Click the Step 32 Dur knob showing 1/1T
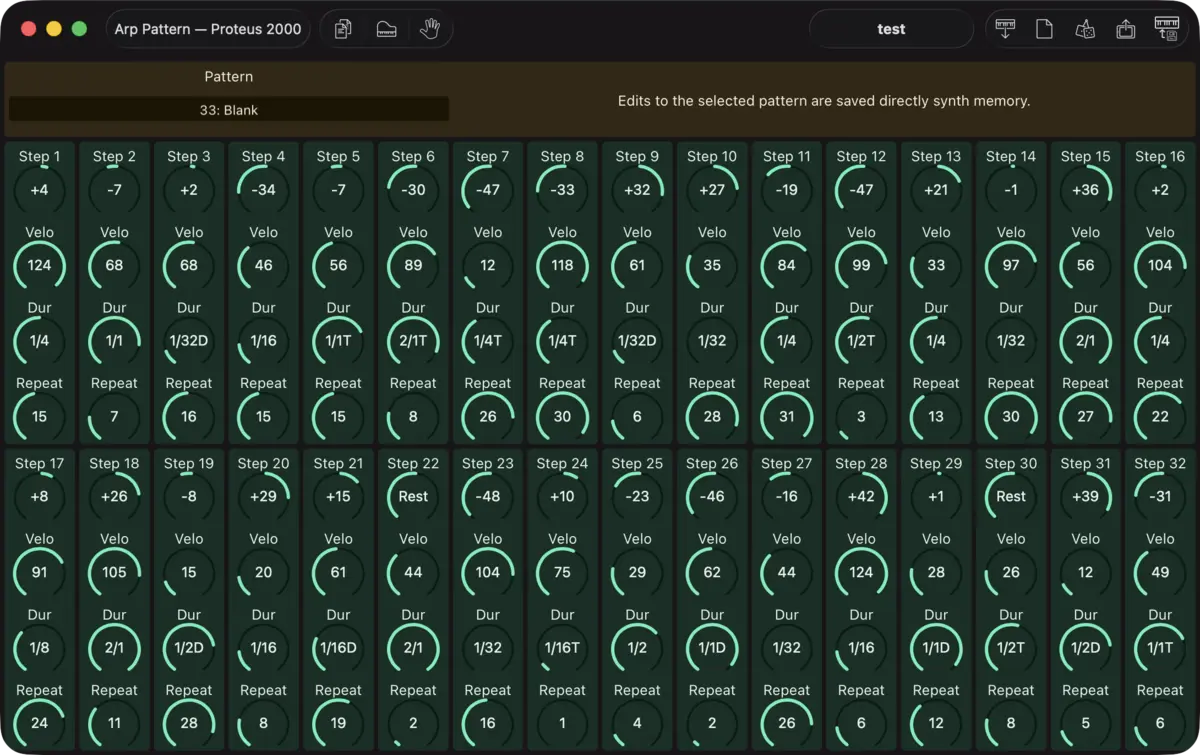Viewport: 1200px width, 755px height. pyautogui.click(x=1160, y=648)
